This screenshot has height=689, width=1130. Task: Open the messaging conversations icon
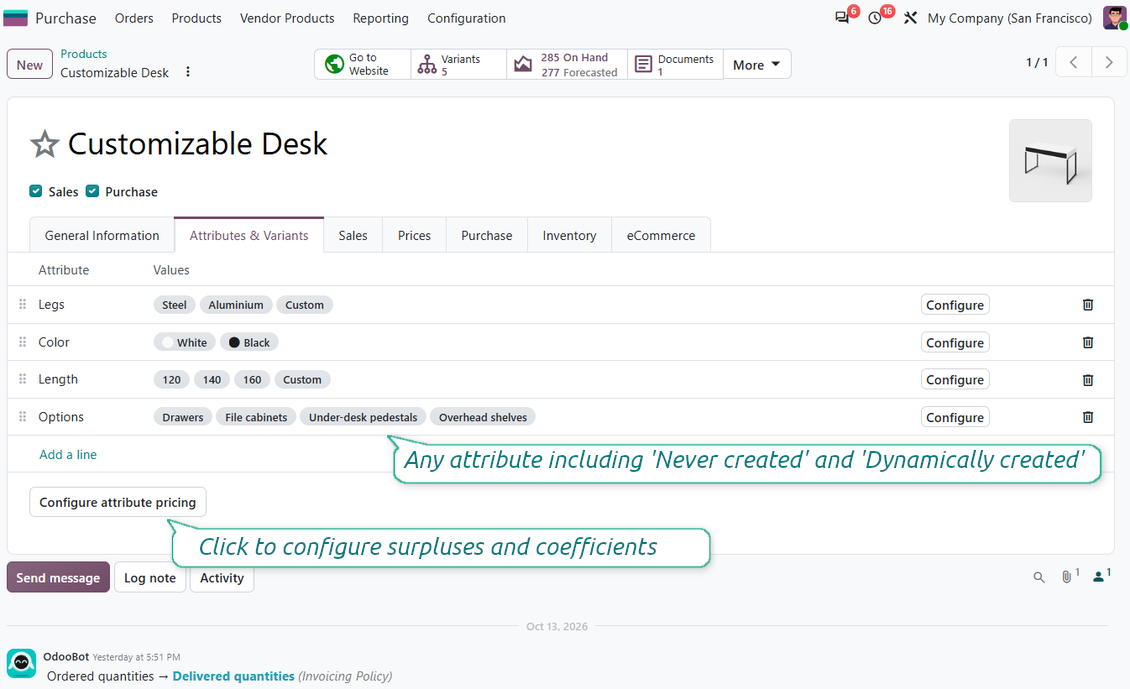pos(842,18)
